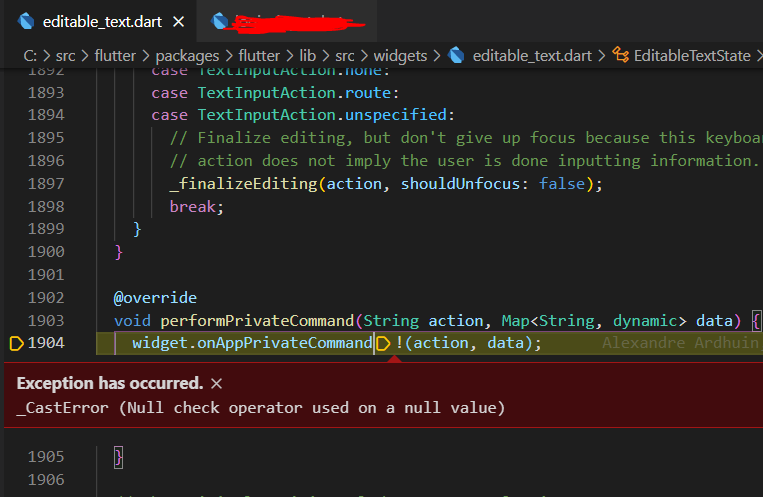Screen dimensions: 763x497
Task: Dismiss the Exception has occurred panel
Action: click(x=217, y=384)
